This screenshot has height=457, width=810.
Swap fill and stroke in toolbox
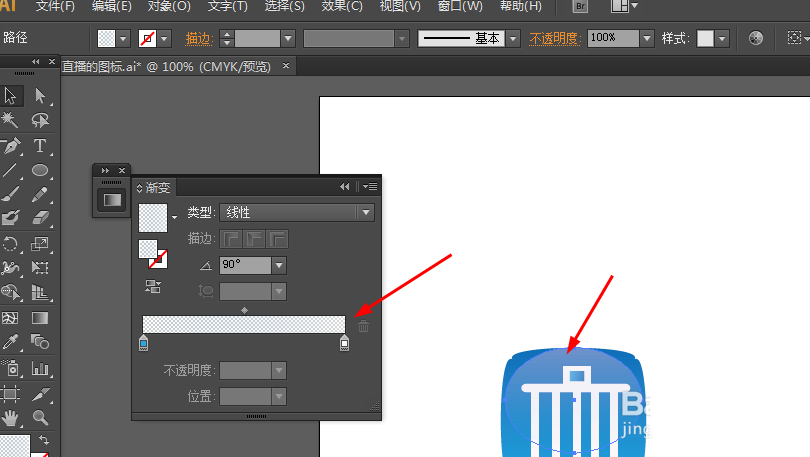coord(44,440)
